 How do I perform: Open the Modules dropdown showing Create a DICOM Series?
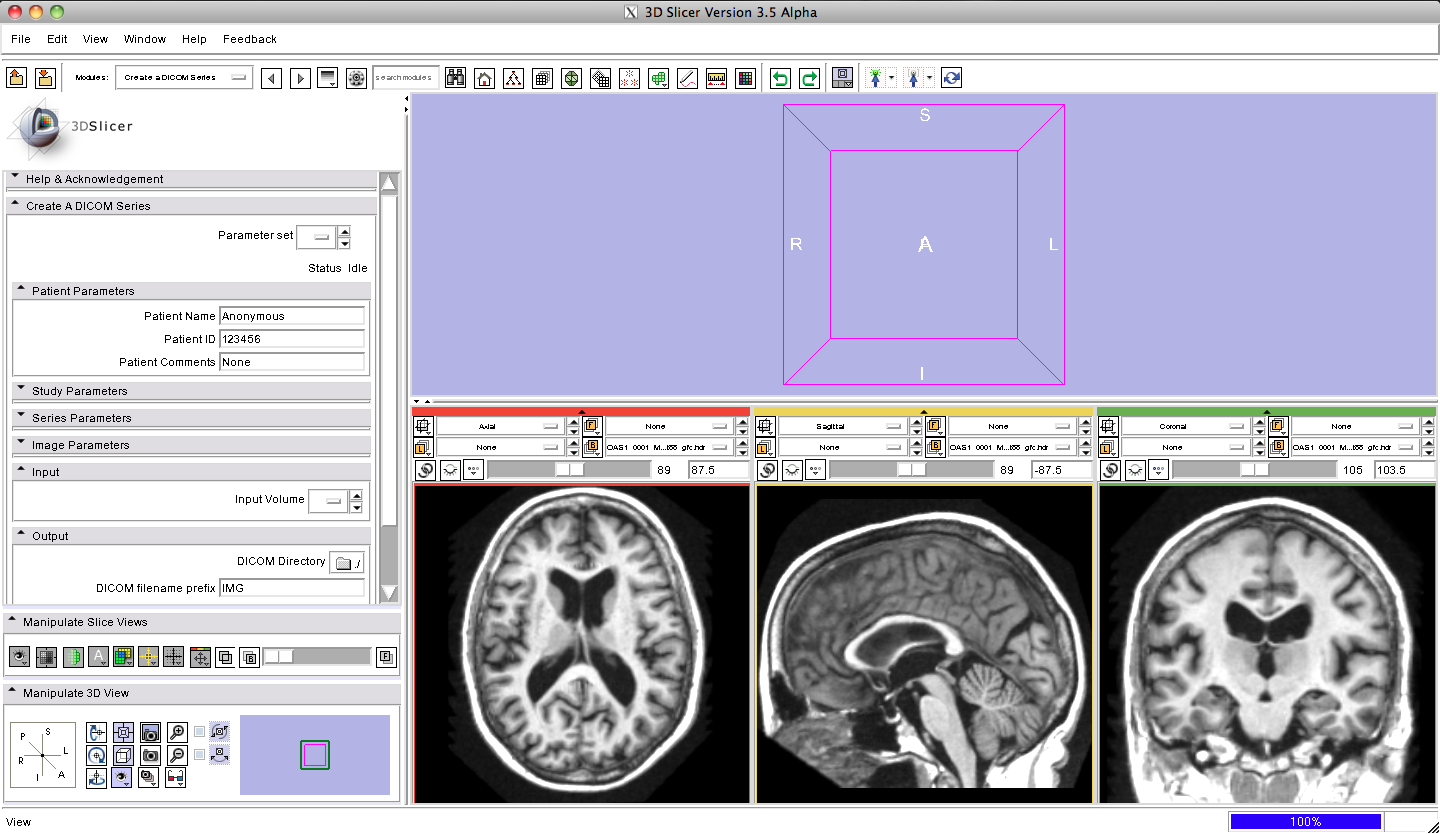184,78
